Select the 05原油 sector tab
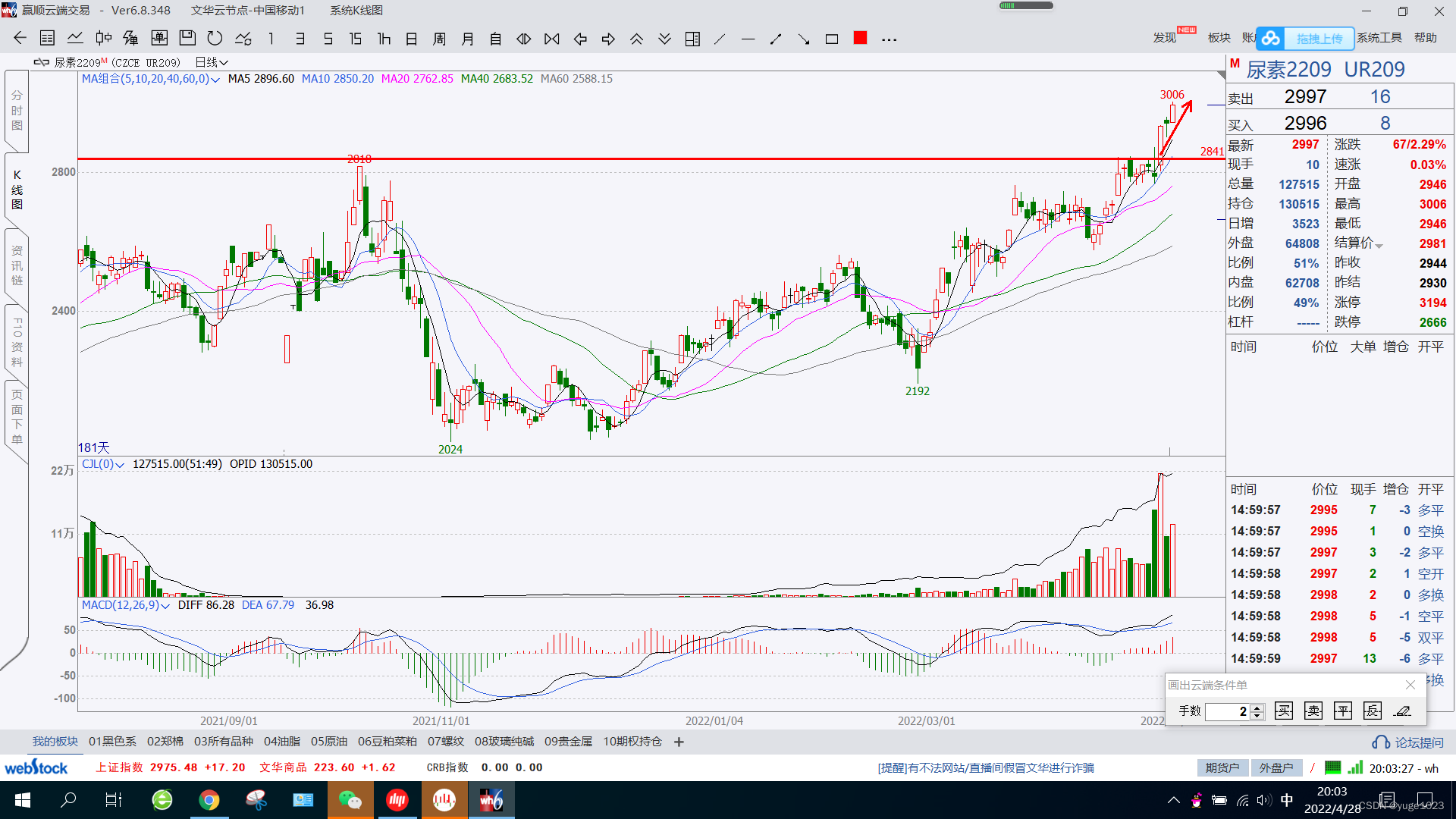 [x=329, y=742]
